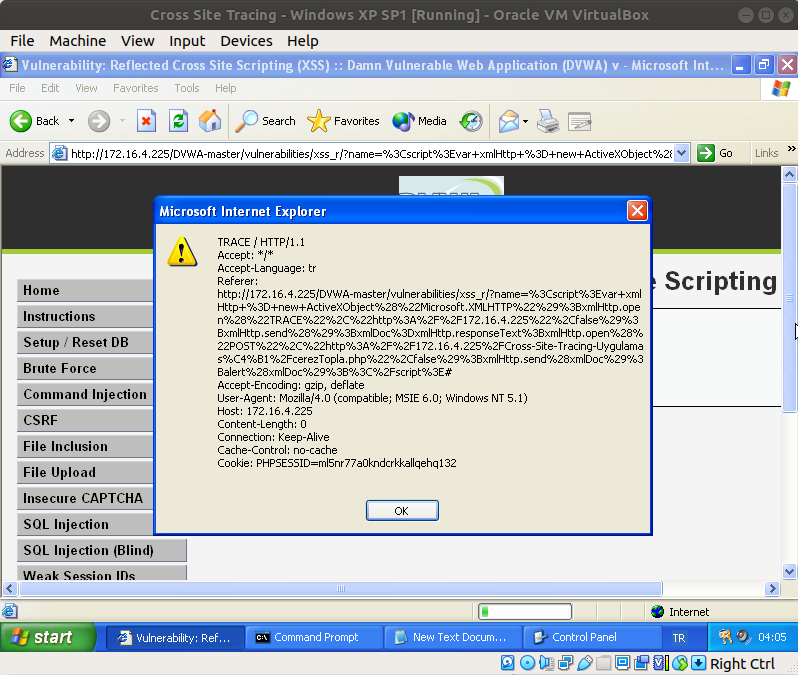The height and width of the screenshot is (675, 798).
Task: Open File Inclusion page
Action: (x=85, y=446)
